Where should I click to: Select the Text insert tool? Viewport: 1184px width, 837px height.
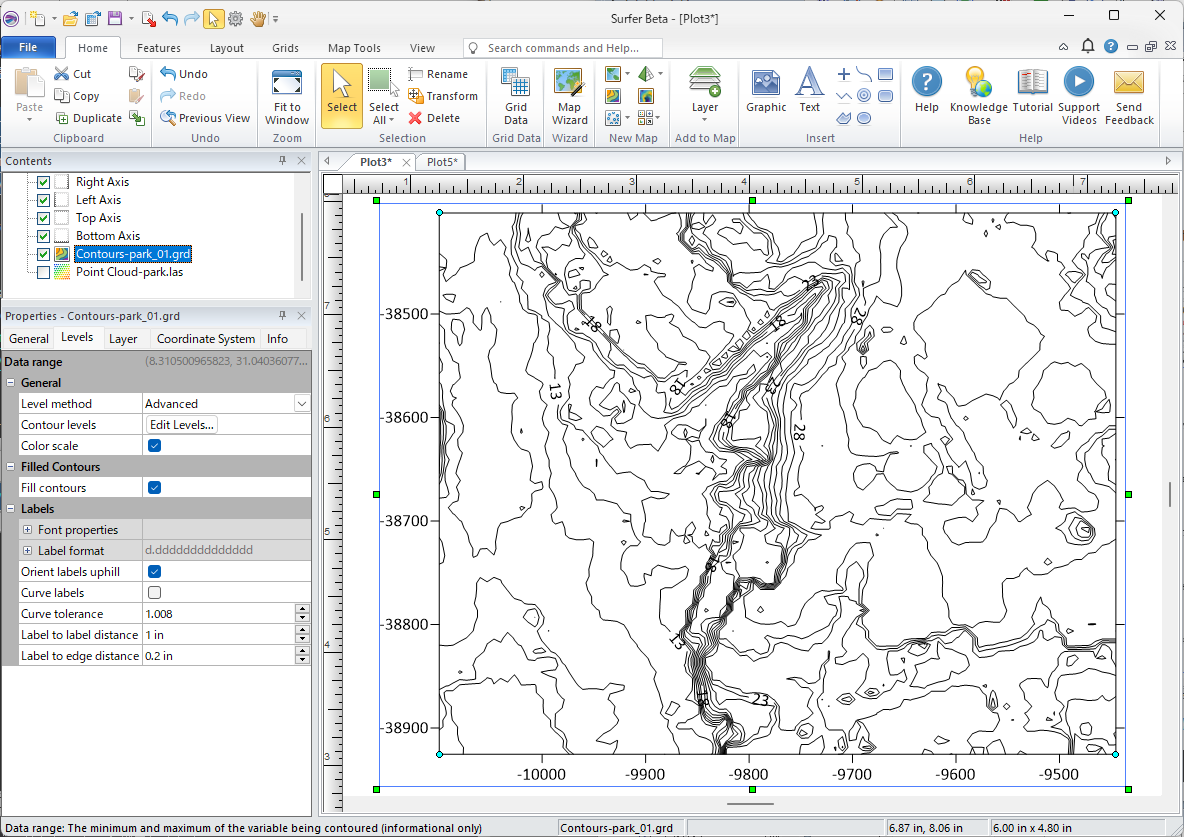pyautogui.click(x=809, y=84)
